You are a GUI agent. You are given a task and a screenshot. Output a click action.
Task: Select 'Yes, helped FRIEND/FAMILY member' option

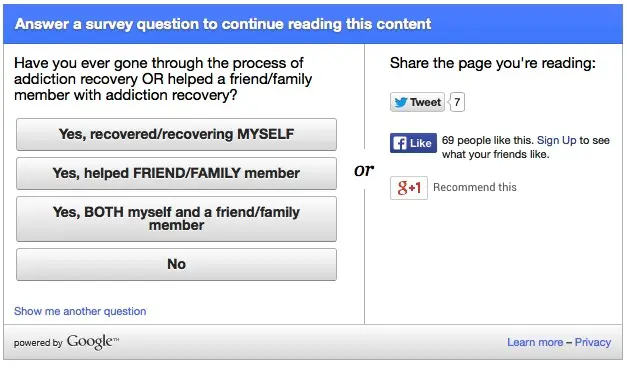[x=176, y=173]
